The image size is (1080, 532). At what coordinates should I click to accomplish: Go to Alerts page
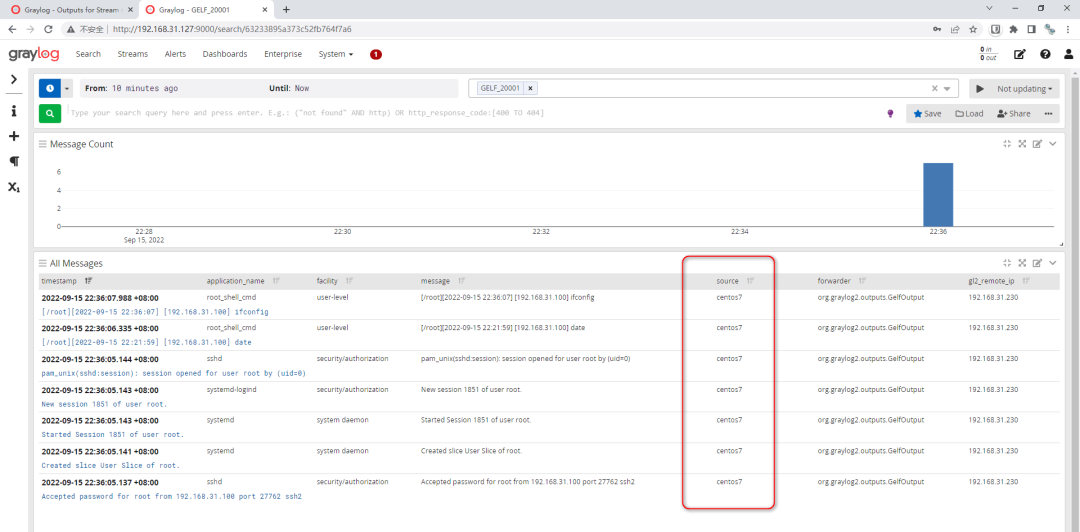pos(175,54)
